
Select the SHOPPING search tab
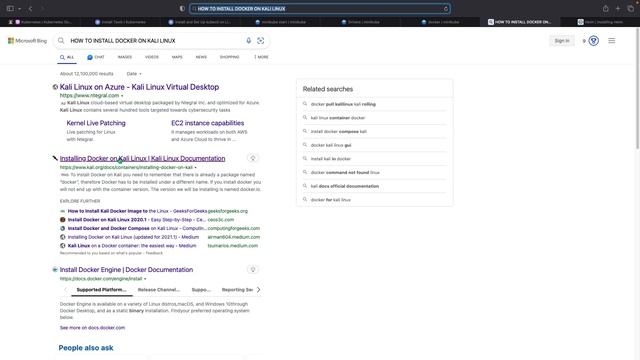[229, 57]
